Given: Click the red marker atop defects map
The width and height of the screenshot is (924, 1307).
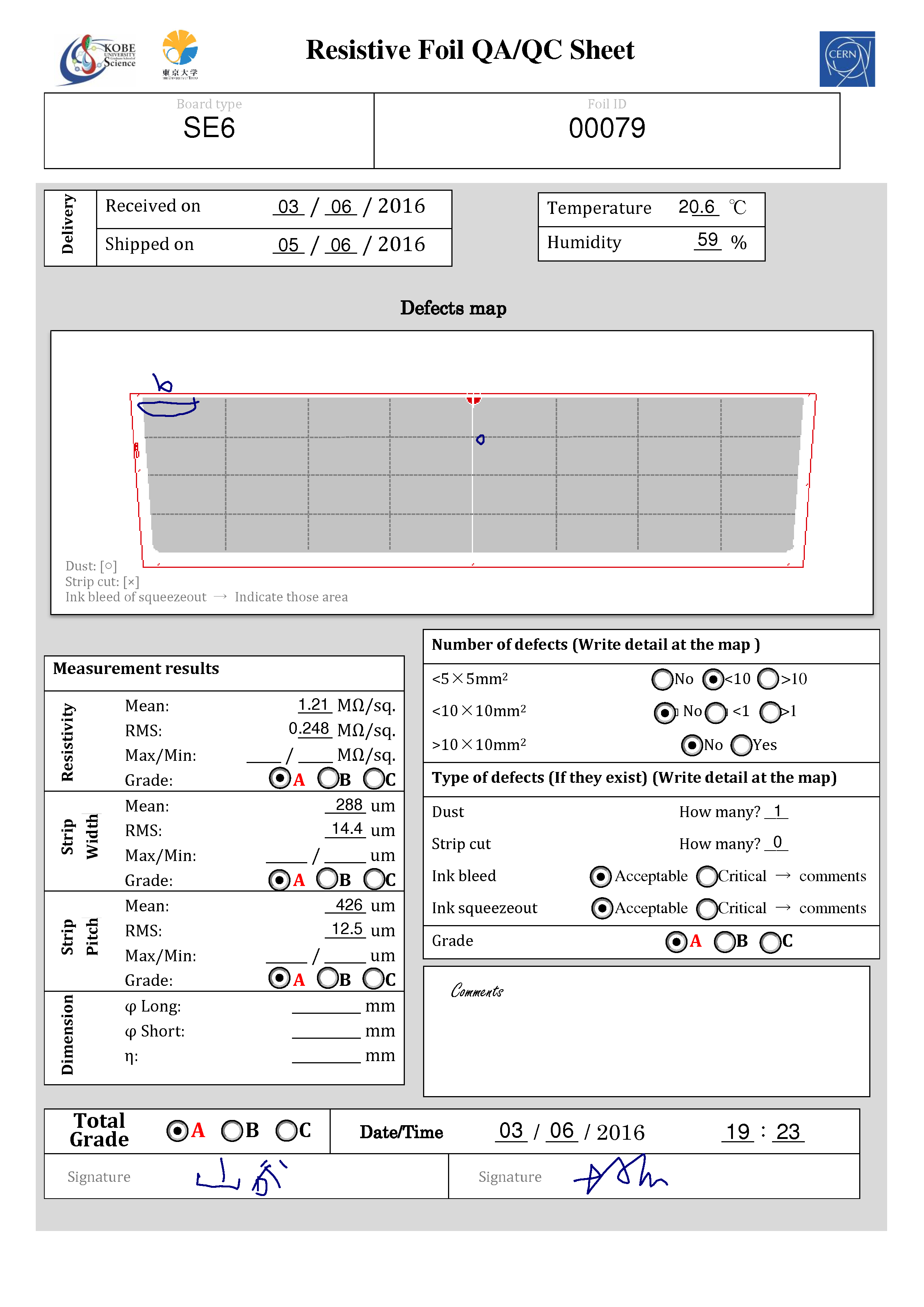Looking at the screenshot, I should point(473,399).
